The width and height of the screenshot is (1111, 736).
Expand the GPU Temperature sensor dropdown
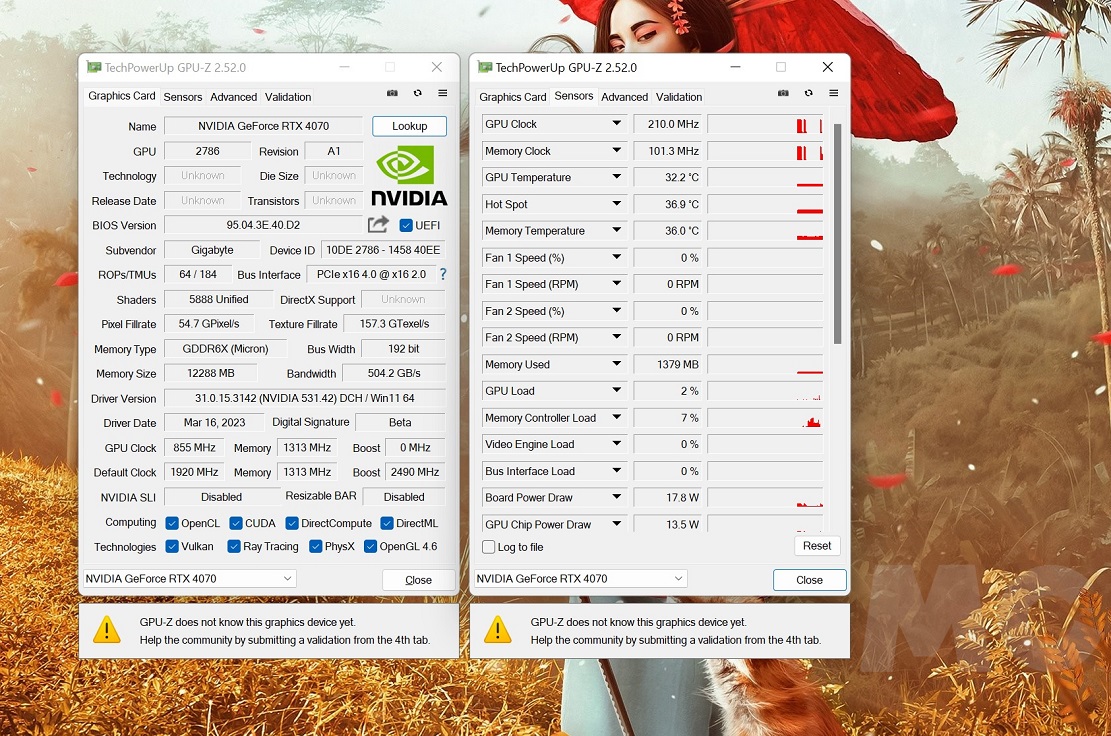[617, 178]
